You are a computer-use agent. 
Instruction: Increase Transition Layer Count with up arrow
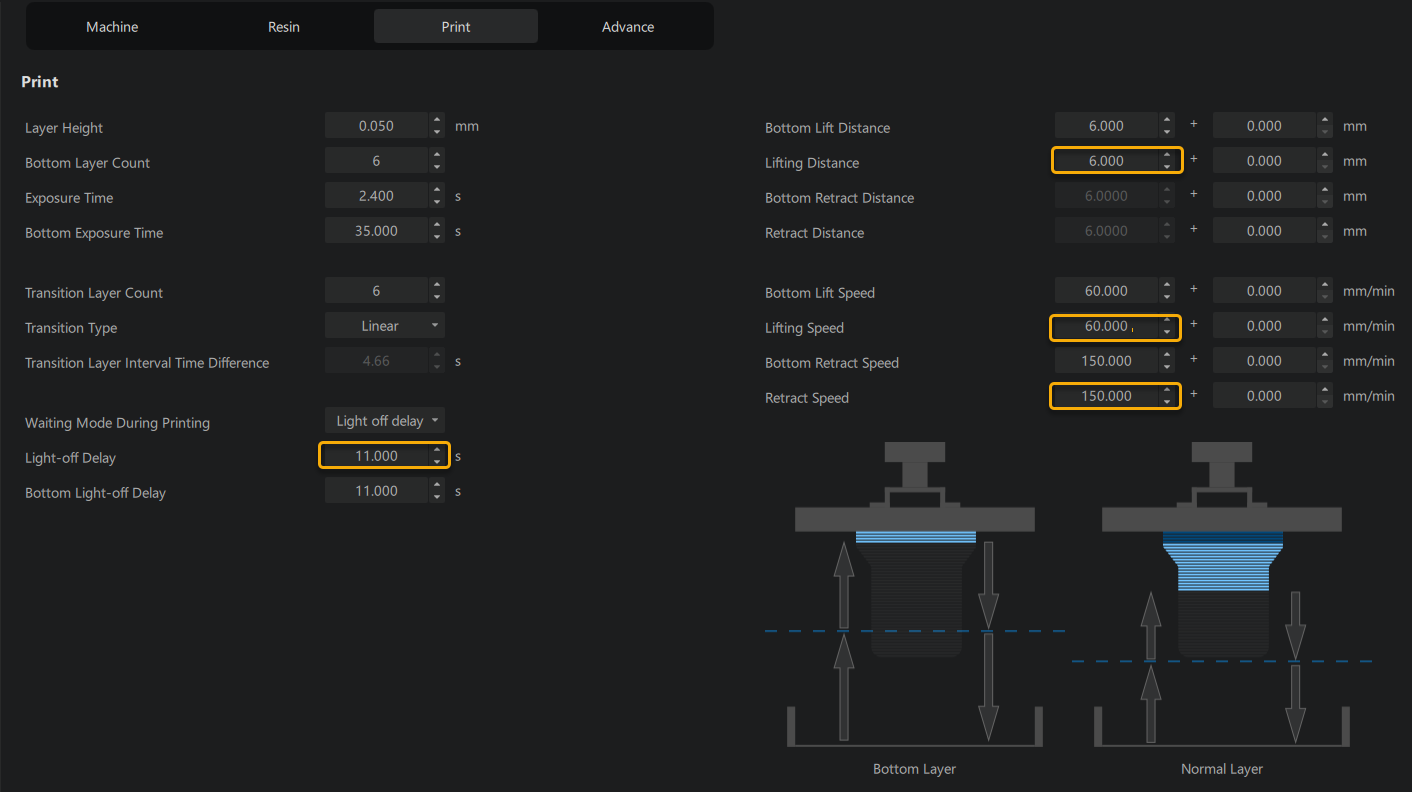(x=437, y=286)
